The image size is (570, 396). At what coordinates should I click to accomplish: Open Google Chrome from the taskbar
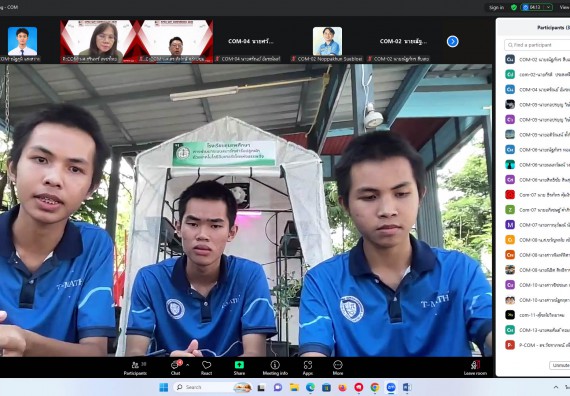(374, 388)
